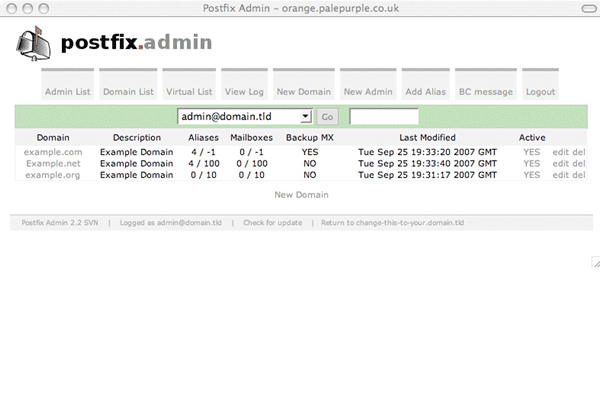600x400 pixels.
Task: Select New Domain in the navigation bar
Action: point(303,91)
